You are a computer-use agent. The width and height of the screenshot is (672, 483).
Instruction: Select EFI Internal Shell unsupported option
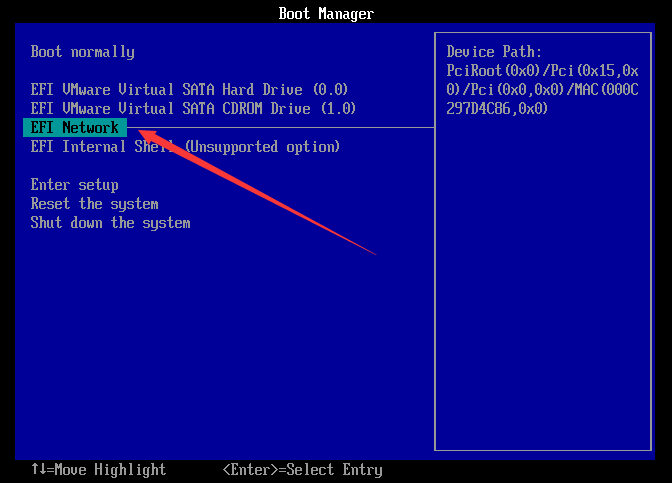click(185, 147)
